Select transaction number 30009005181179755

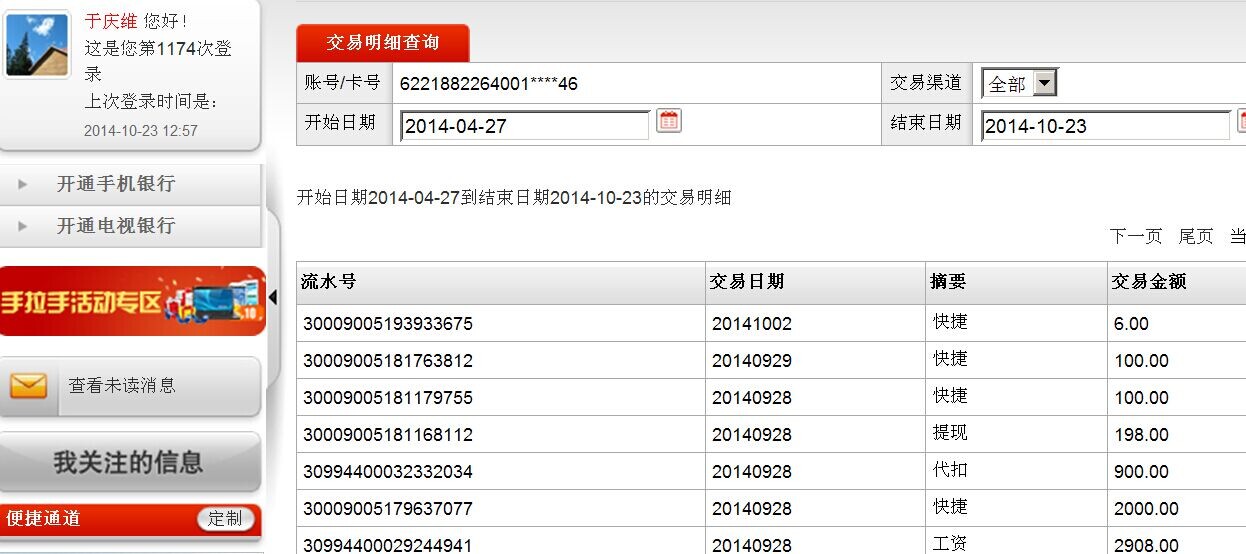coord(388,398)
